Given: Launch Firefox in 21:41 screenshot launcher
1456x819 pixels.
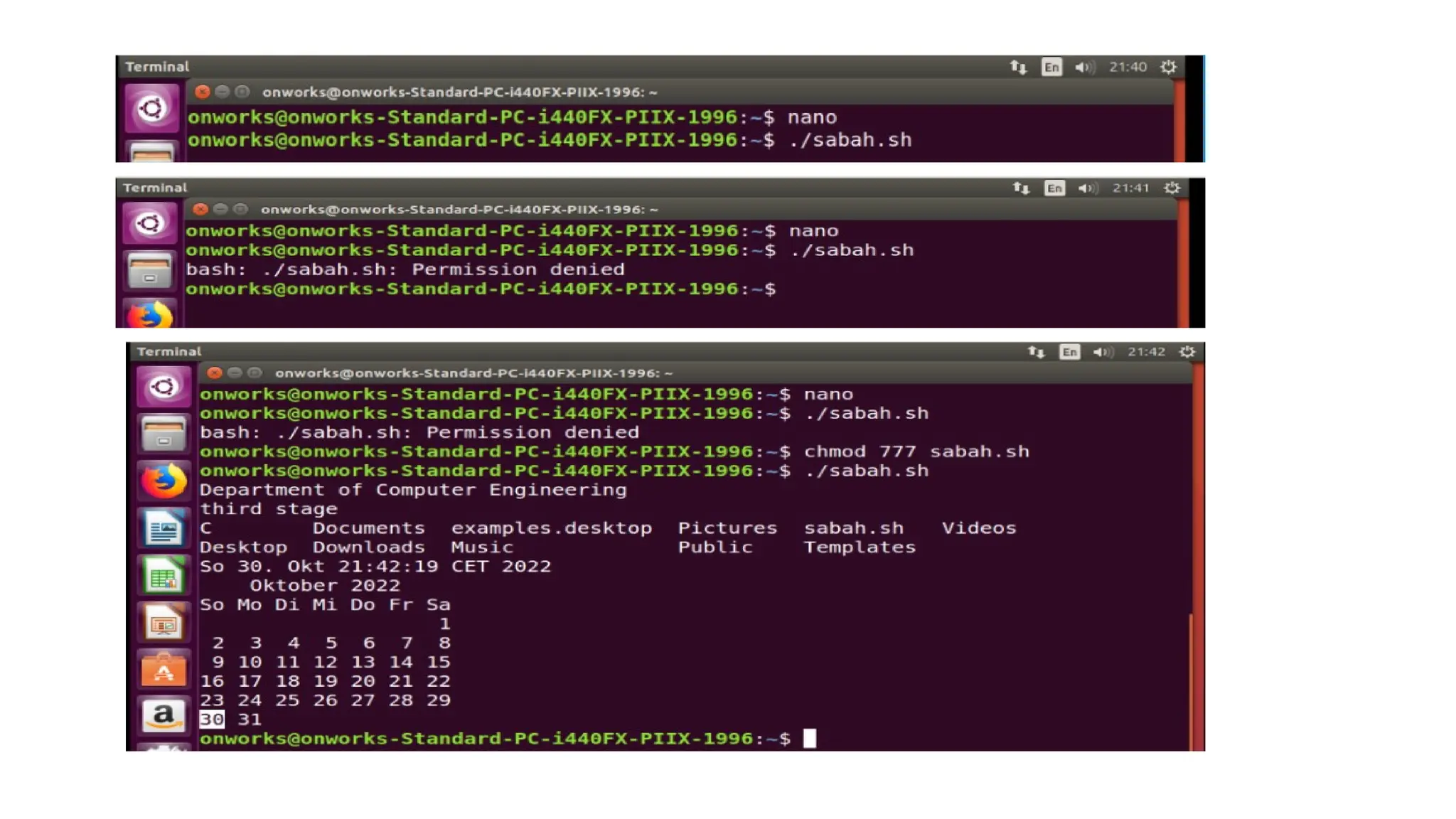Looking at the screenshot, I should [x=149, y=314].
